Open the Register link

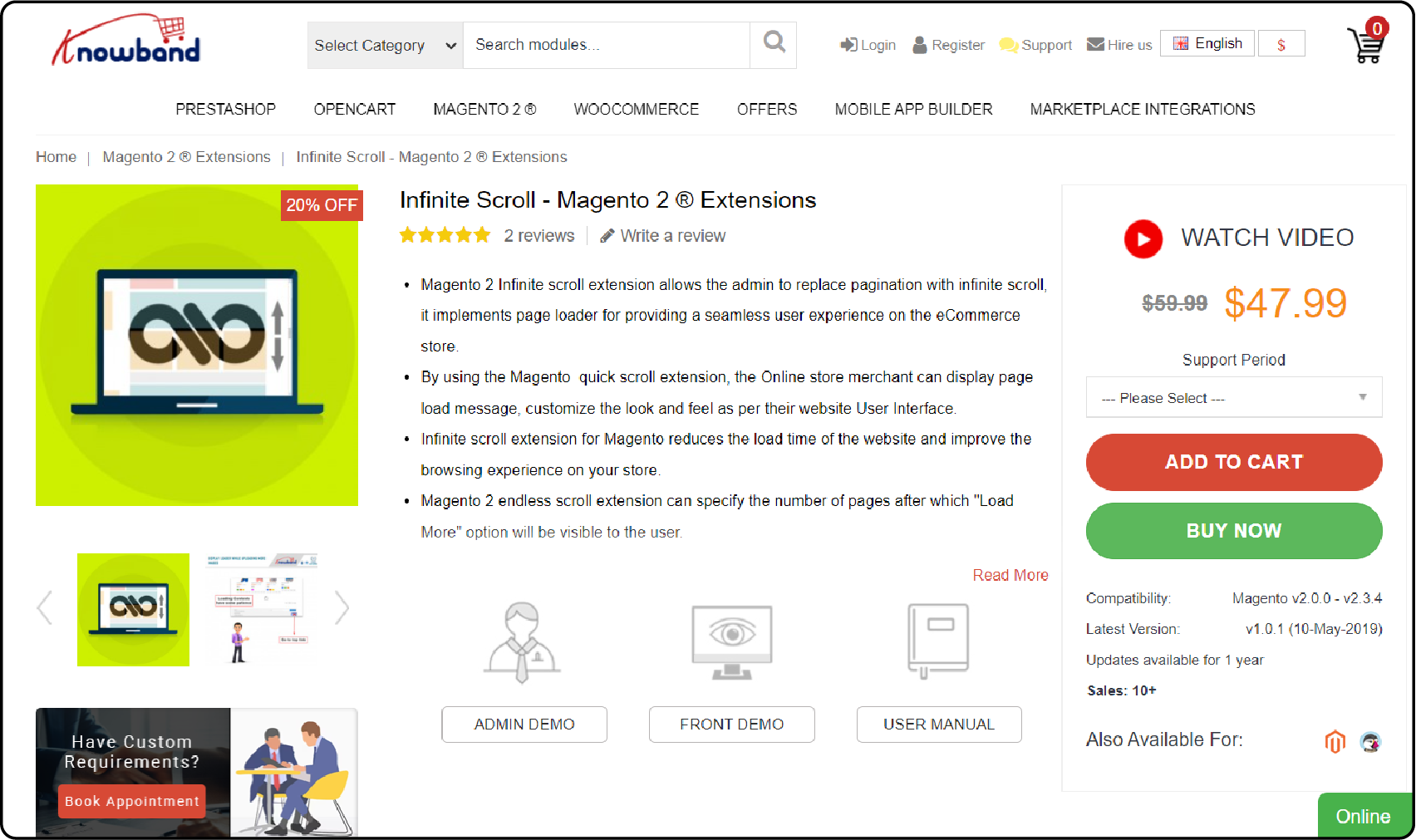click(x=948, y=45)
